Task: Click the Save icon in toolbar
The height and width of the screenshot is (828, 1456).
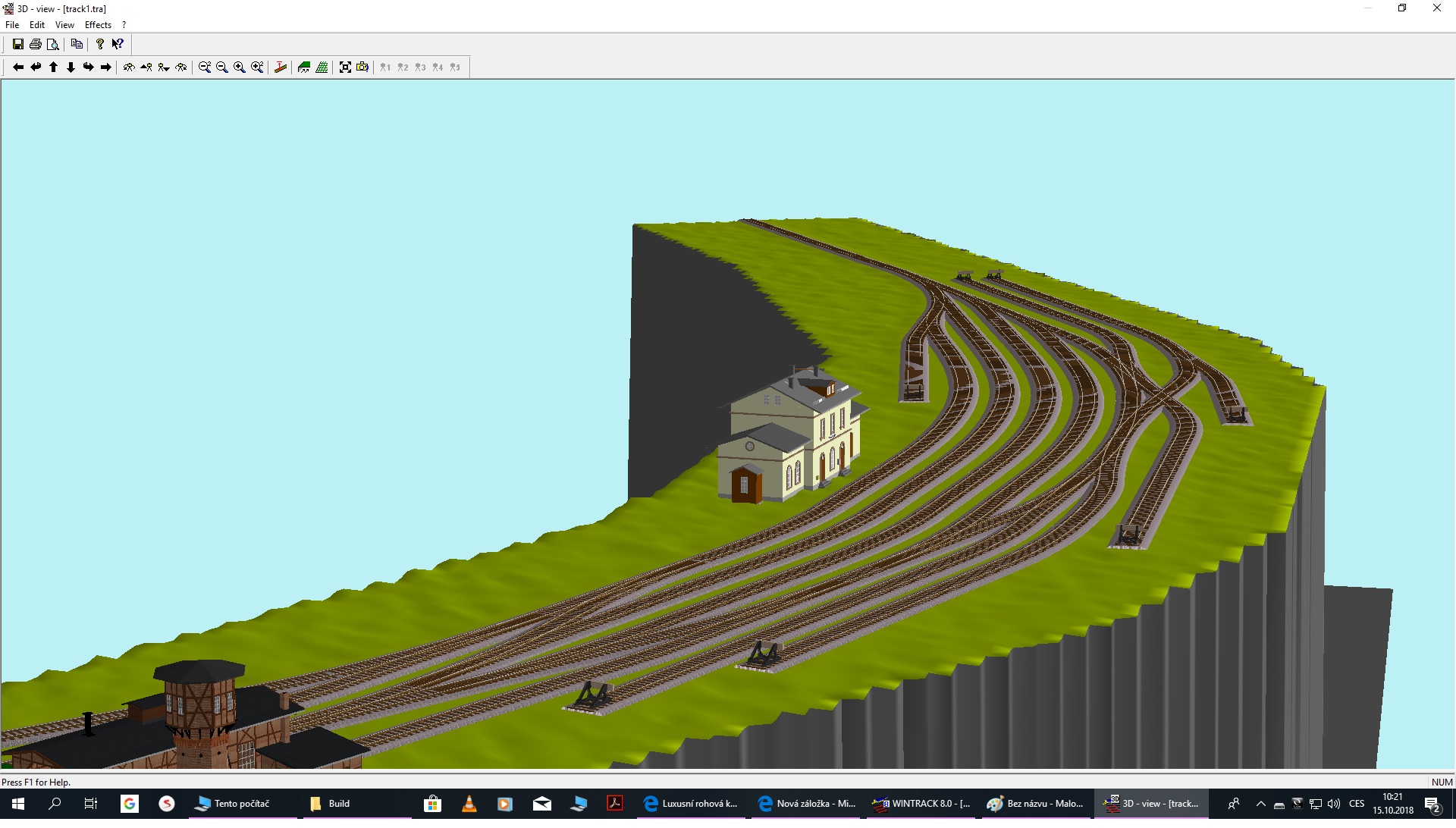Action: pyautogui.click(x=18, y=44)
